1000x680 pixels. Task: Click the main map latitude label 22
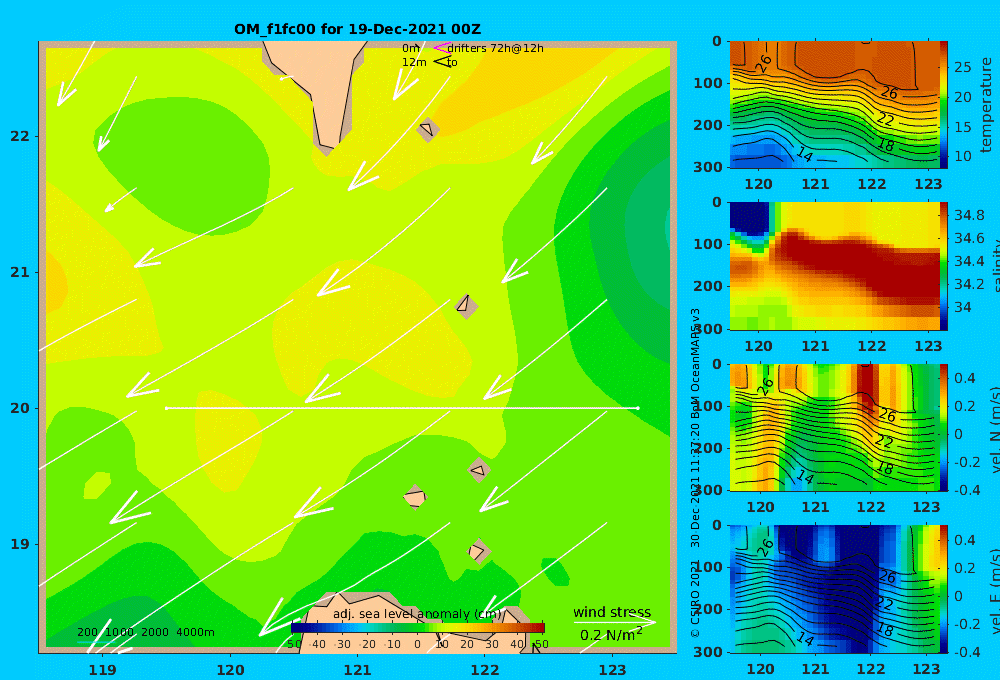click(20, 136)
